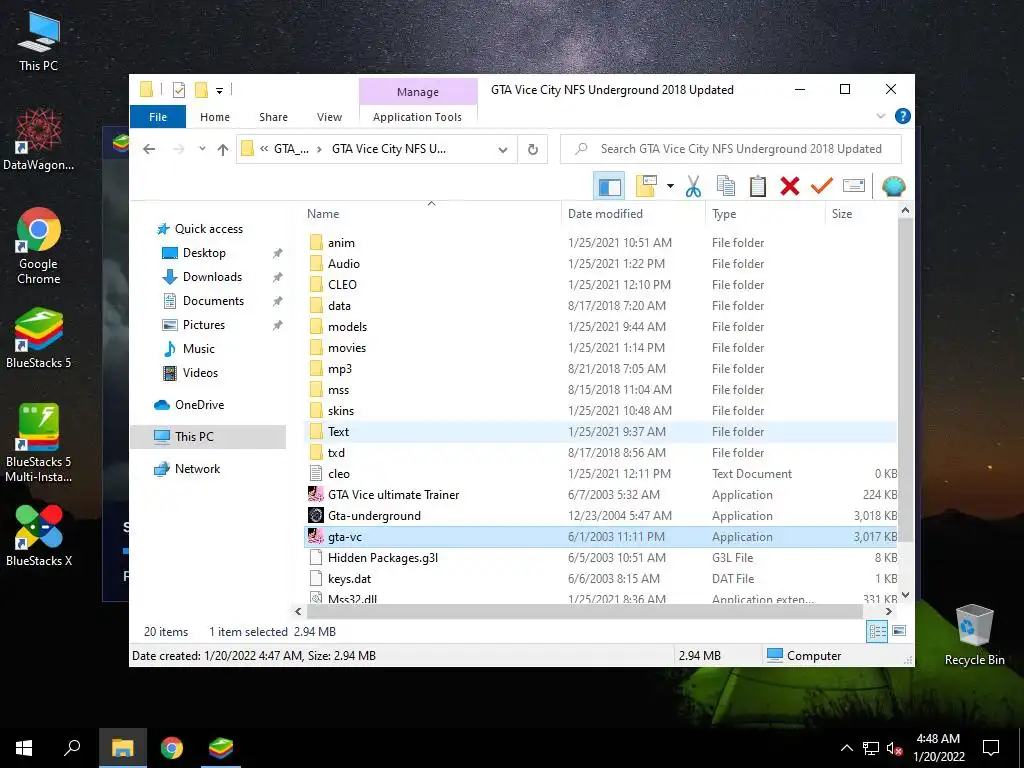Click the folder view options toolbar icon

[x=646, y=187]
